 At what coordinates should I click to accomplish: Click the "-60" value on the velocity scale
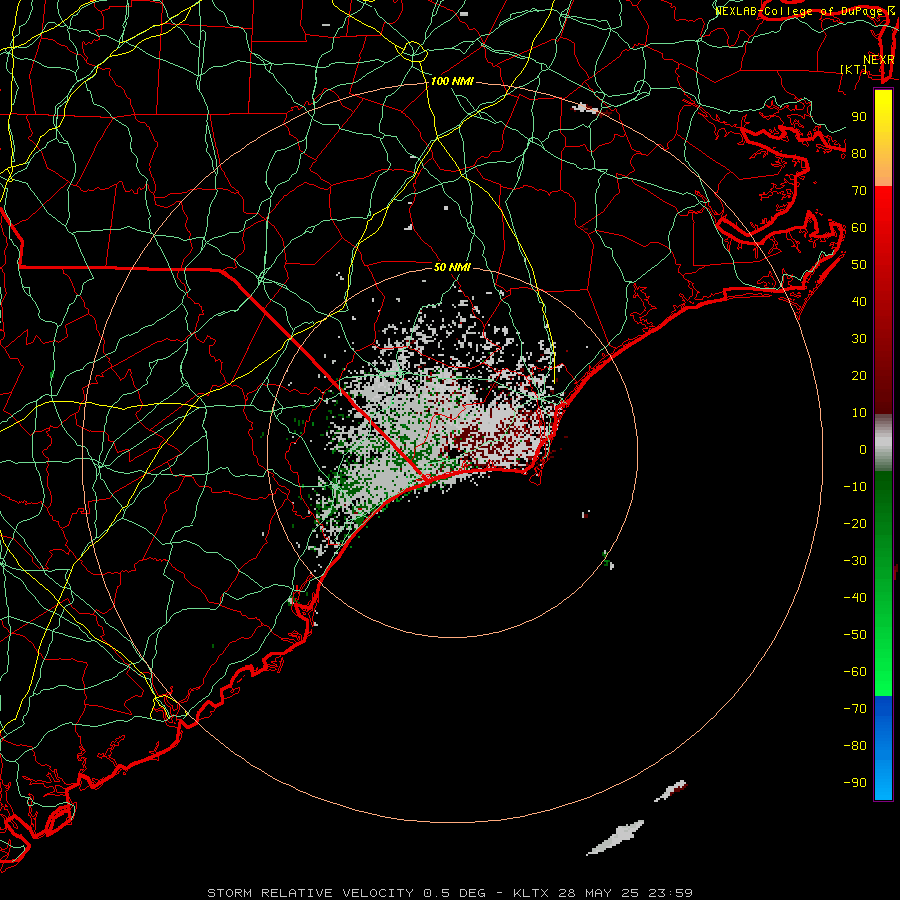(855, 672)
